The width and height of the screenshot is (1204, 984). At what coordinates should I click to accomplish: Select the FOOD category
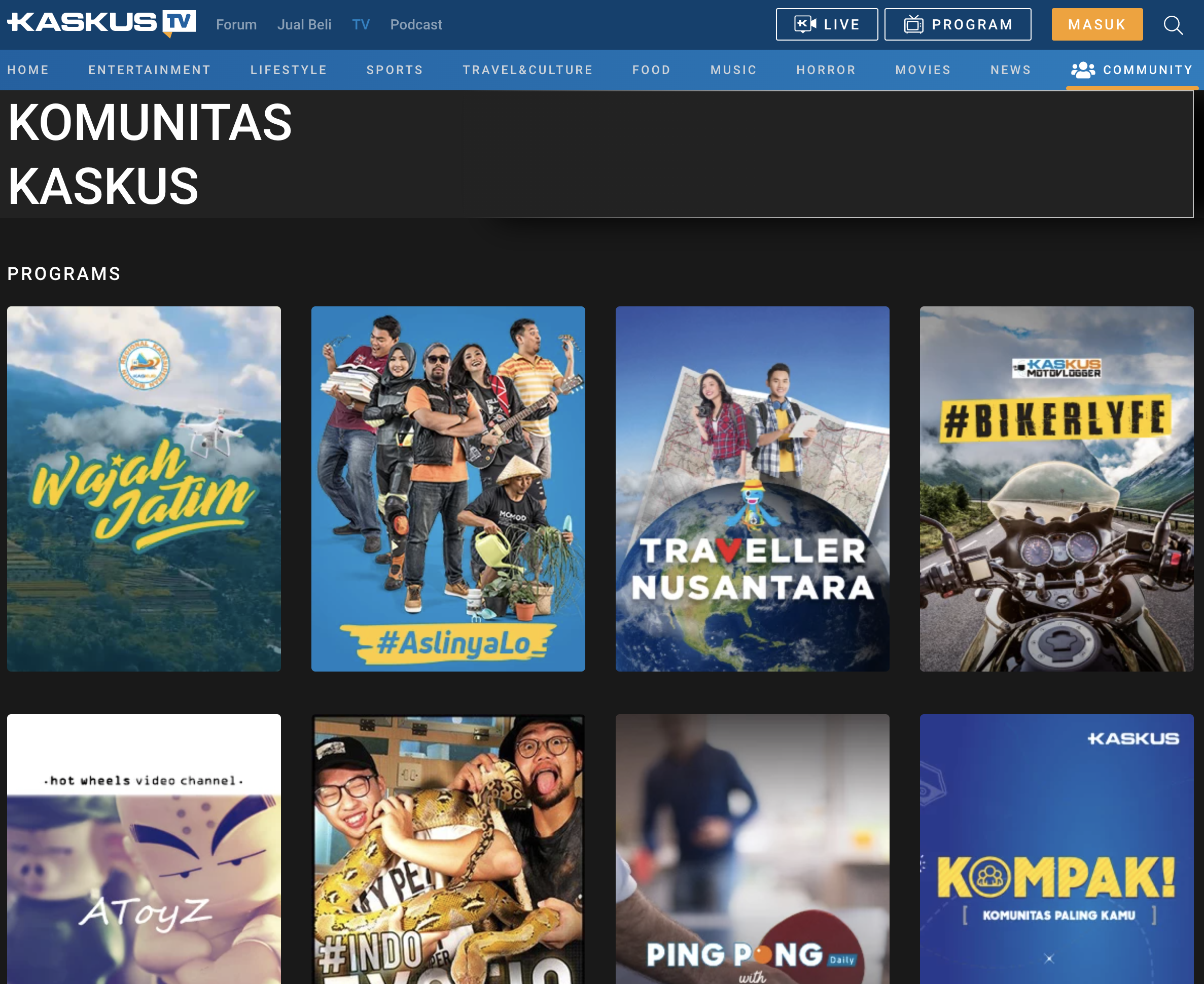tap(652, 69)
